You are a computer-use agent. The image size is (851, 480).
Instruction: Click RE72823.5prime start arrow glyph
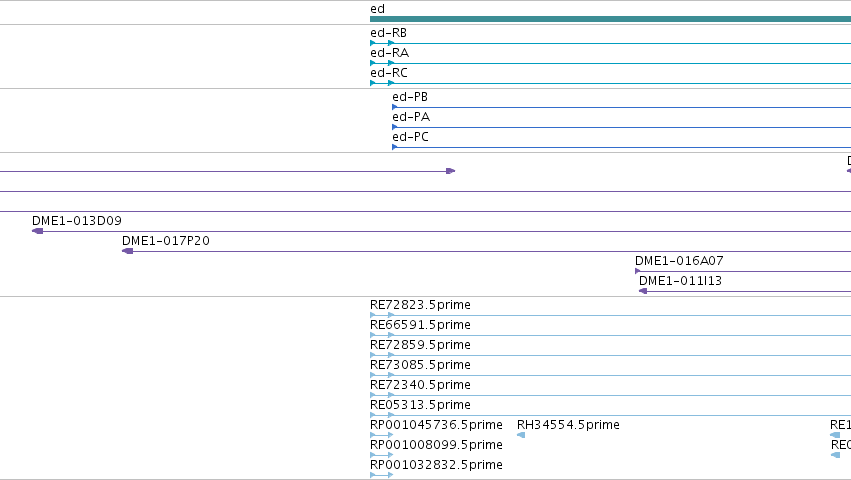[373, 315]
